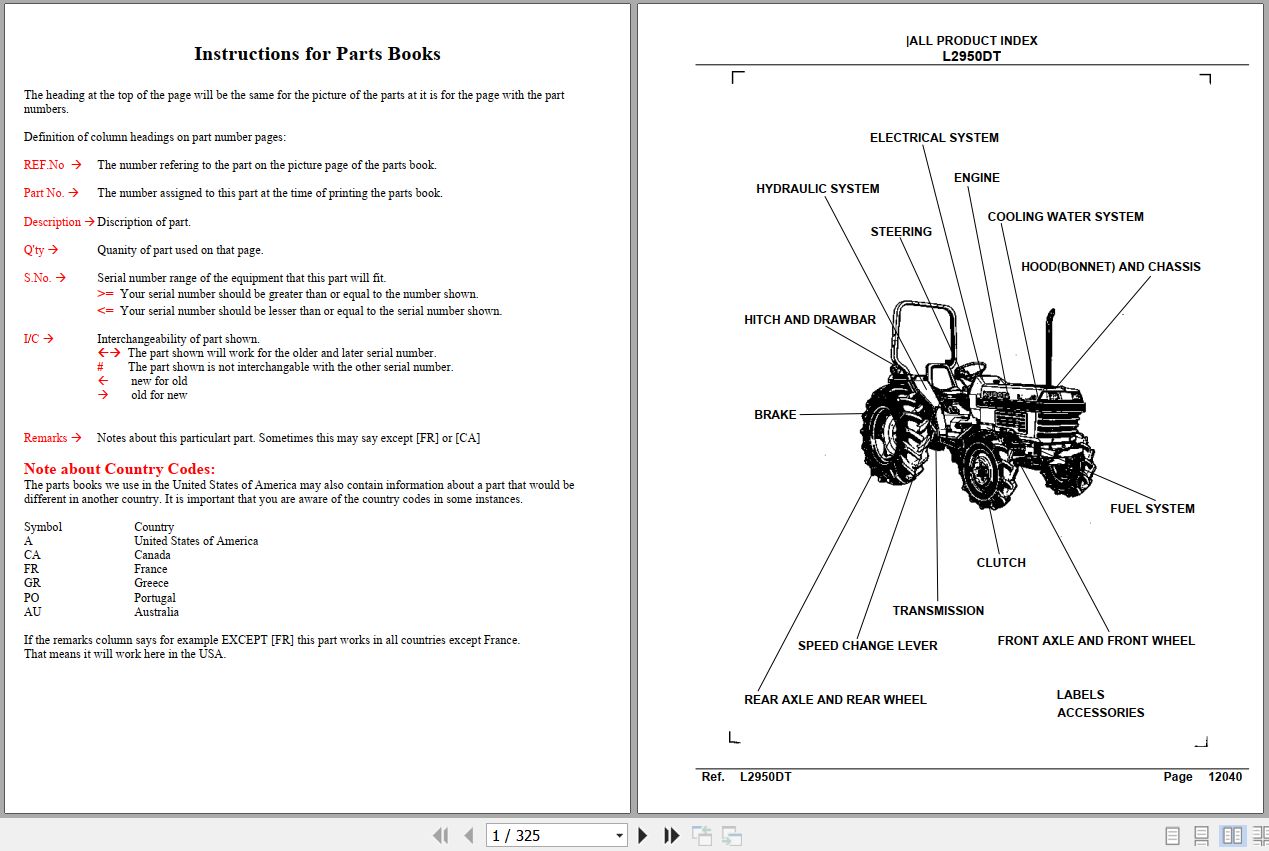Go to the first page

440,835
